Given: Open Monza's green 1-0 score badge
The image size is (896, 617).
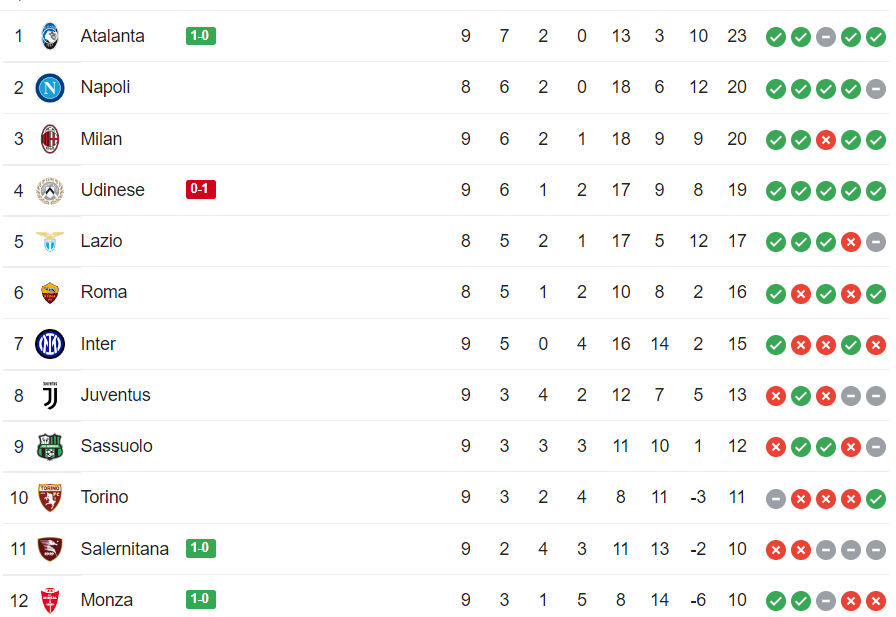Looking at the screenshot, I should click(x=201, y=599).
